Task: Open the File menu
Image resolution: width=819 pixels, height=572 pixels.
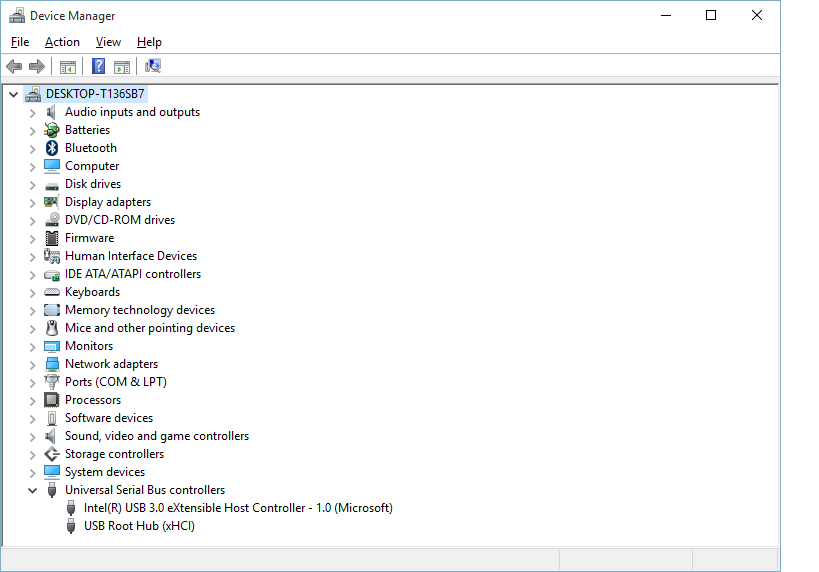Action: click(20, 42)
